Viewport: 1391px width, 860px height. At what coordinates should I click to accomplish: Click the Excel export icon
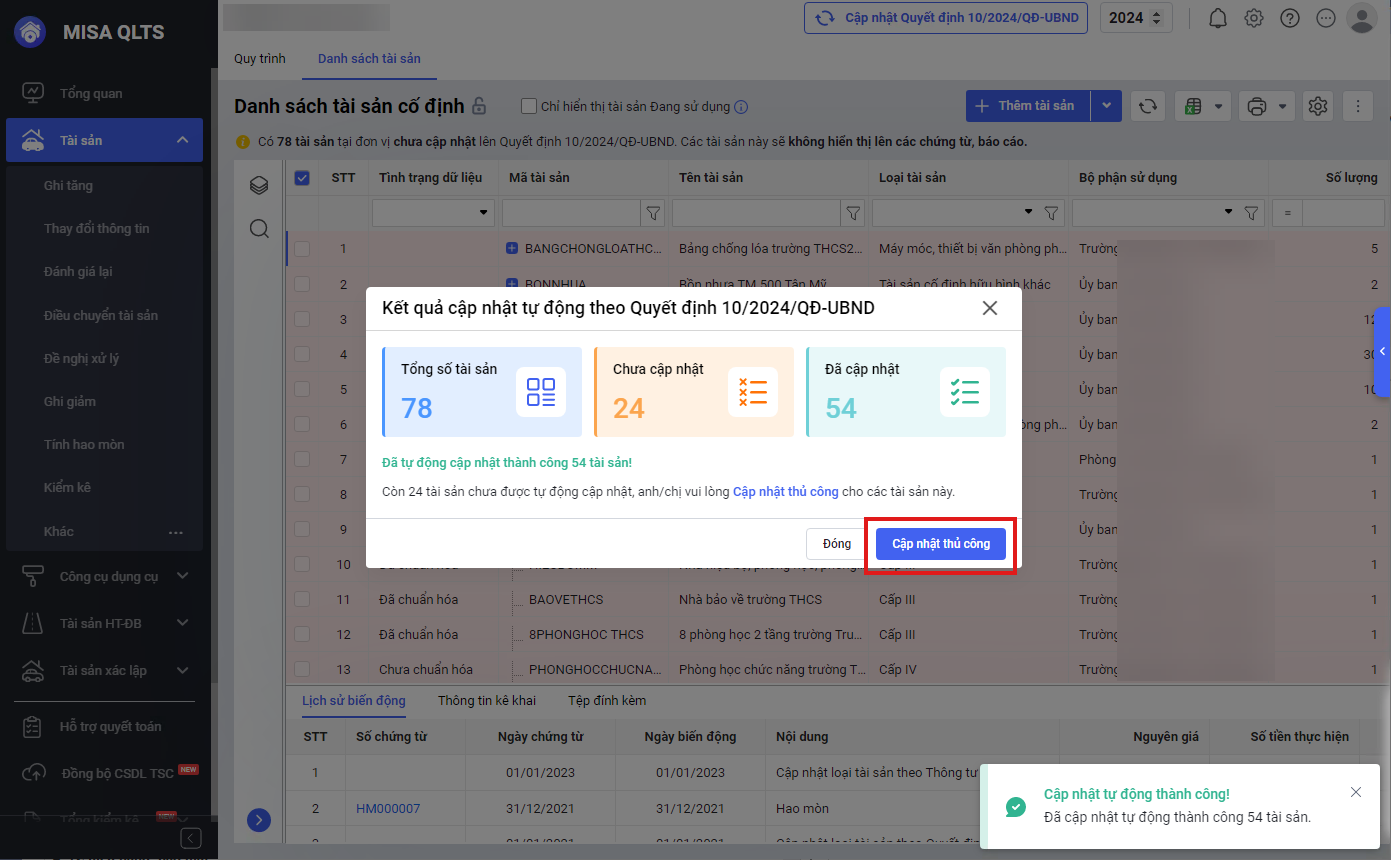point(1203,106)
